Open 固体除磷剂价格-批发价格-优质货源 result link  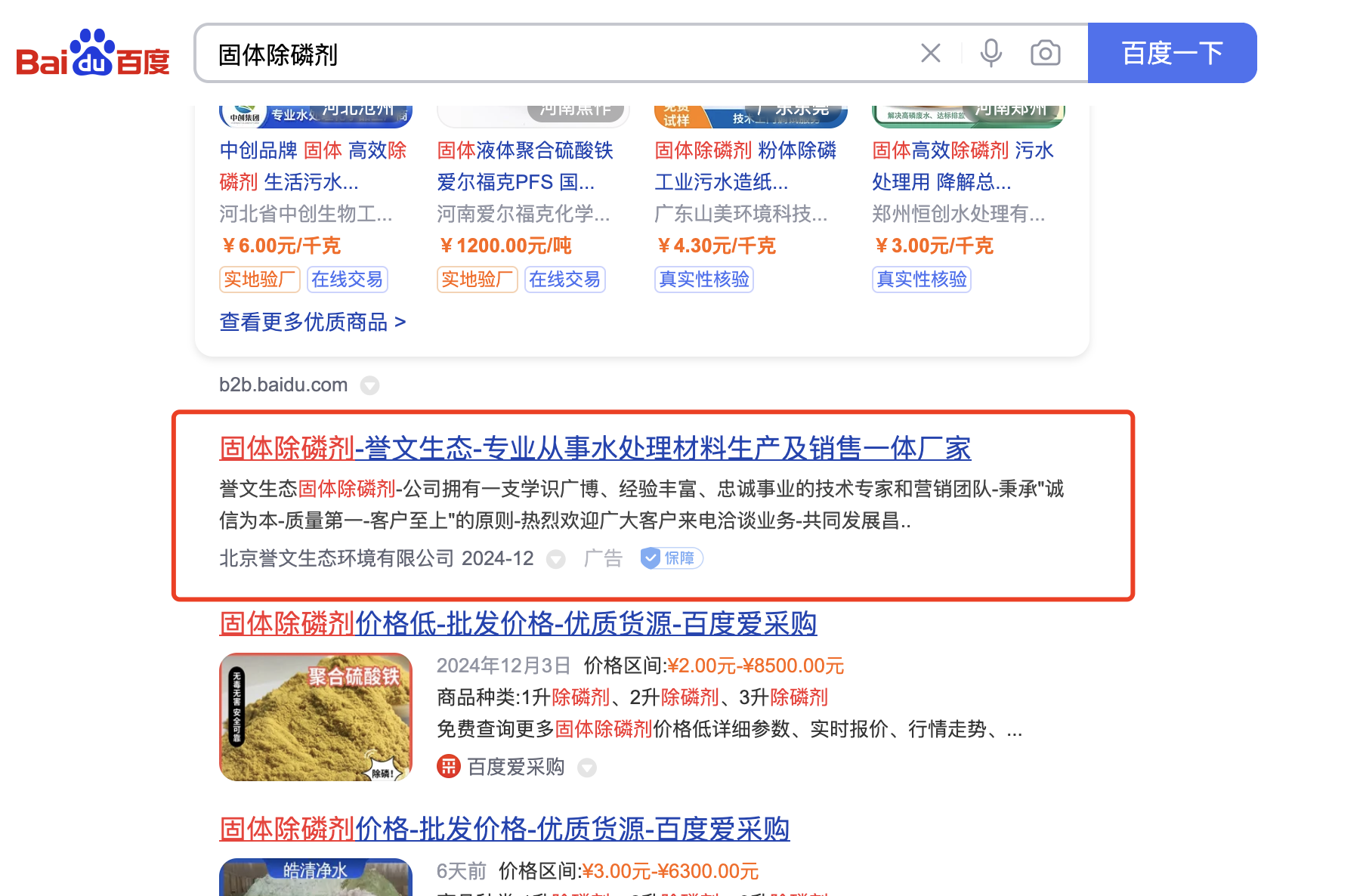(x=505, y=829)
